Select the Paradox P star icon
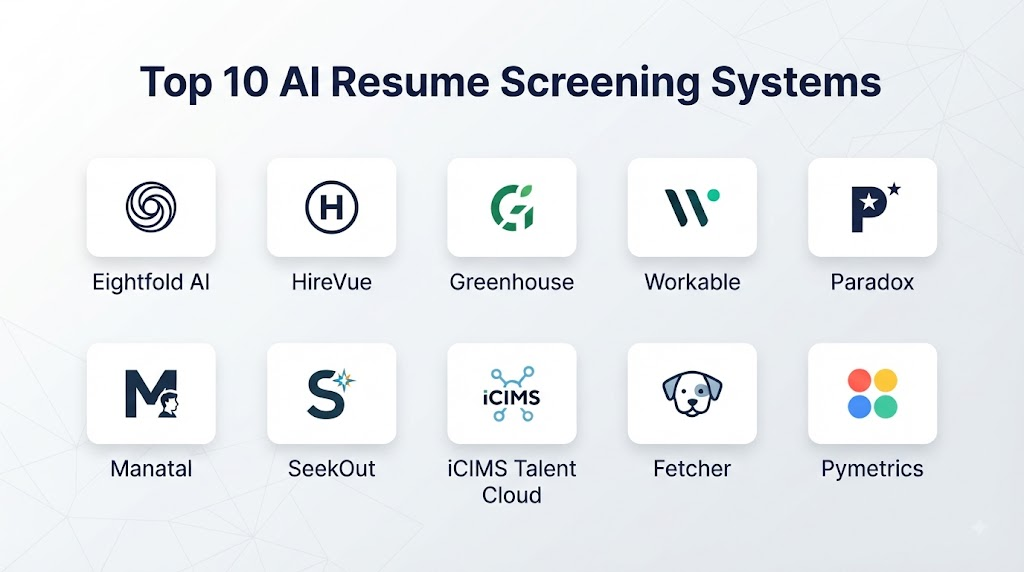Viewport: 1024px width, 572px height. [x=875, y=208]
